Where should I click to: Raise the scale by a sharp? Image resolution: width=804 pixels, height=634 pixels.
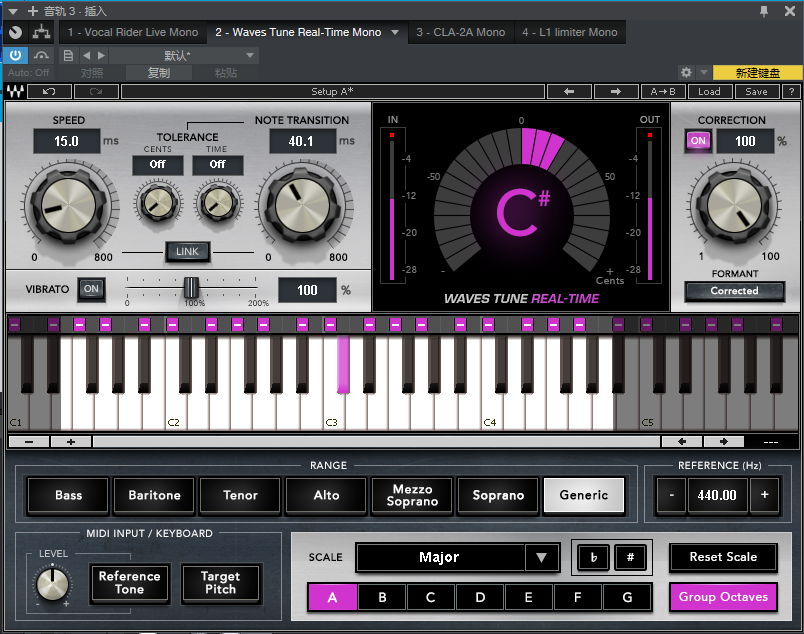[630, 558]
